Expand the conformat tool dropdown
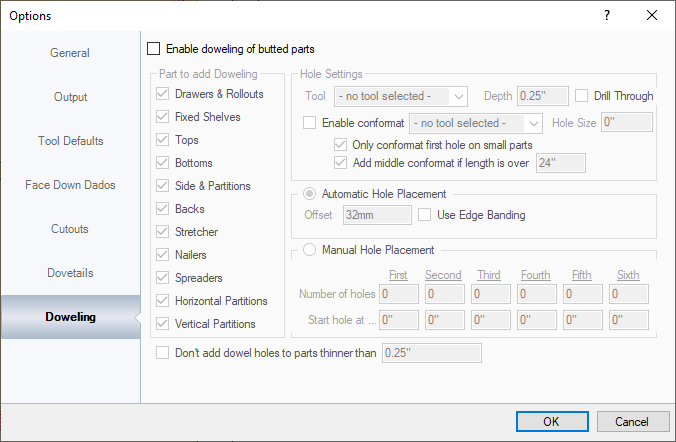676x442 pixels. (475, 123)
